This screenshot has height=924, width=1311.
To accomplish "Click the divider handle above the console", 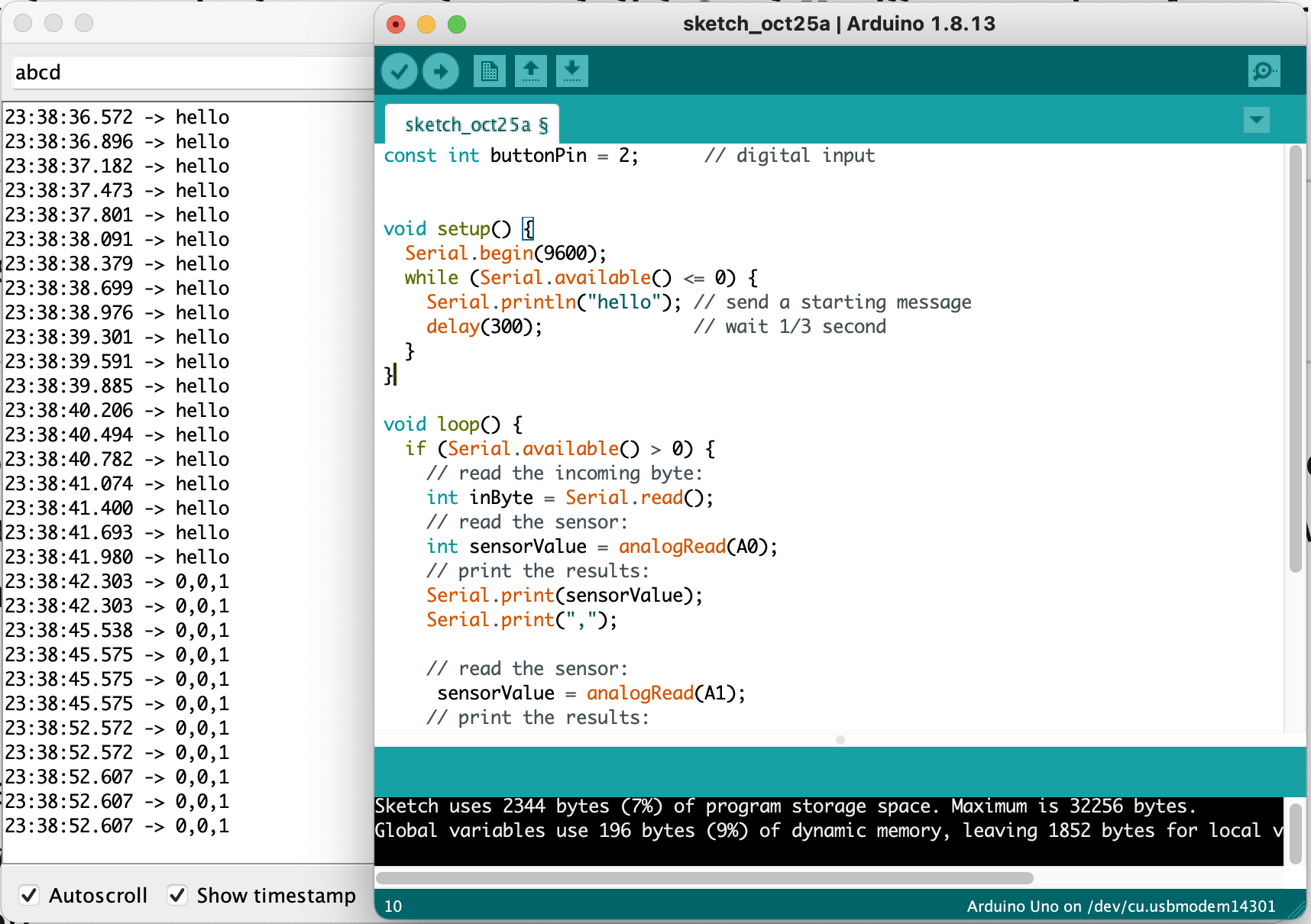I will (840, 740).
